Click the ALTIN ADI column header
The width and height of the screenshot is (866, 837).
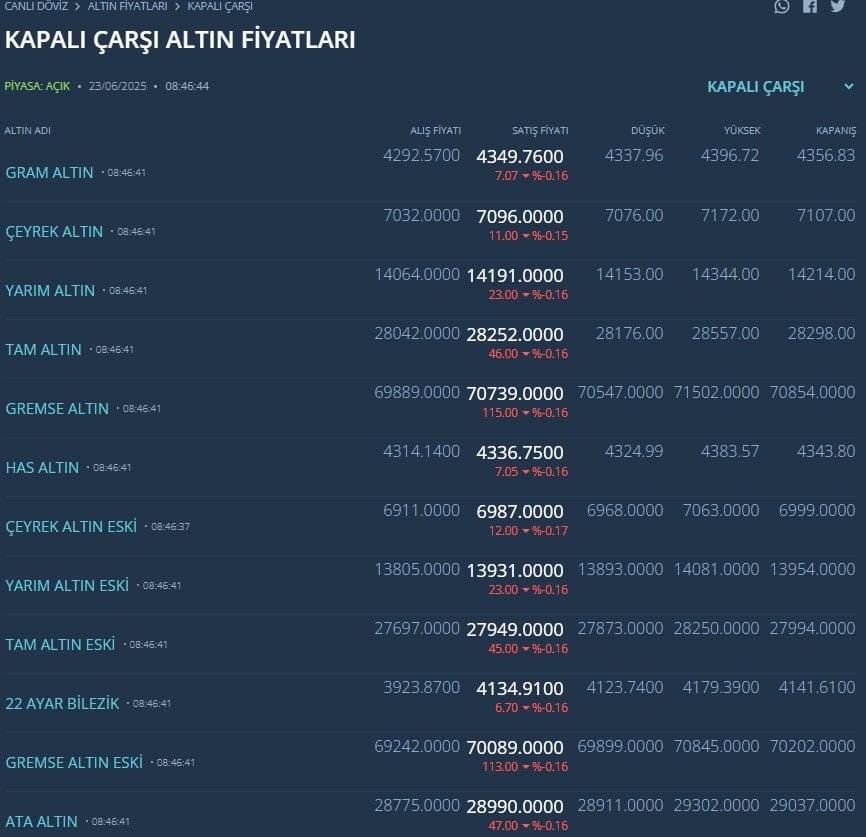point(28,131)
